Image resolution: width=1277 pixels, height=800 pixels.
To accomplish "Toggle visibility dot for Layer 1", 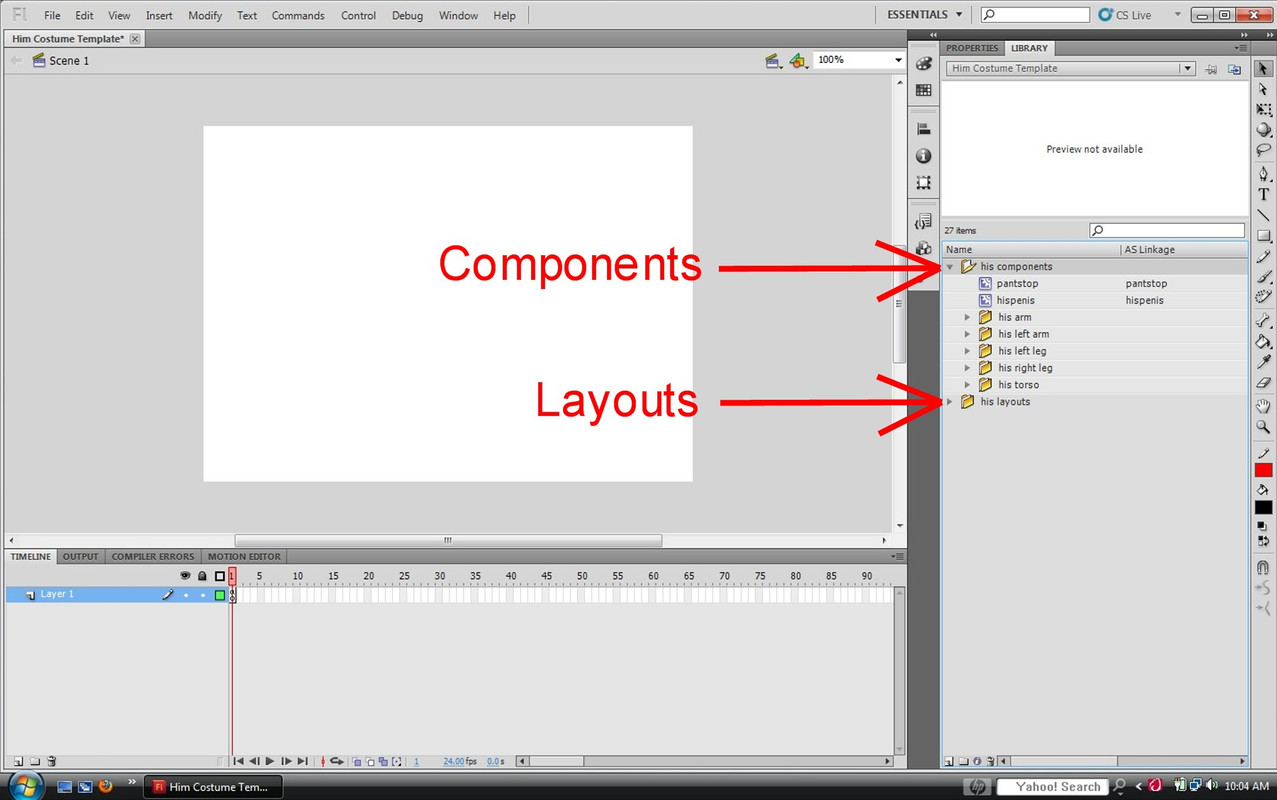I will click(185, 595).
